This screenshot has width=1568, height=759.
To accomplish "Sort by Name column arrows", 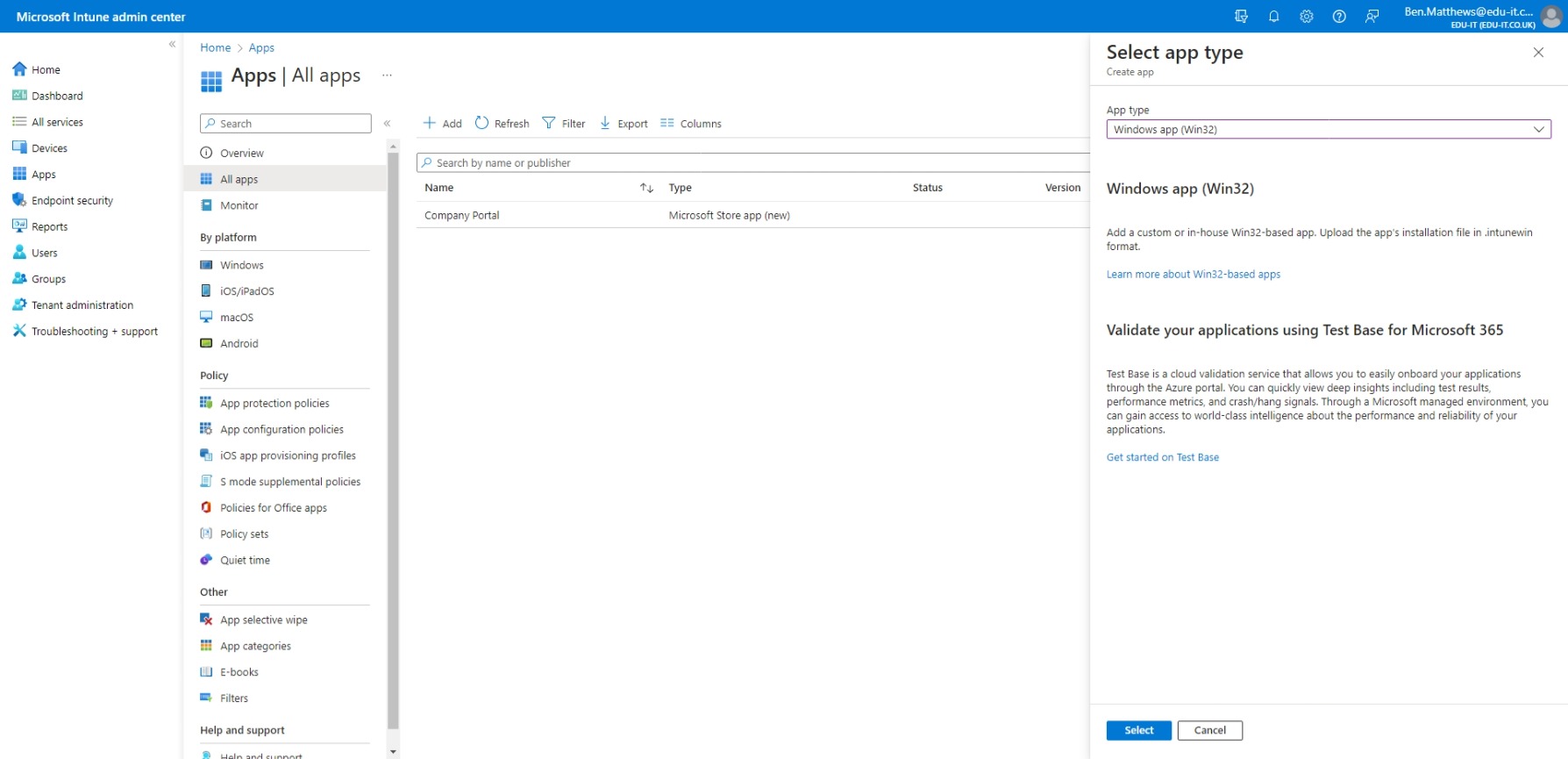I will pyautogui.click(x=646, y=188).
